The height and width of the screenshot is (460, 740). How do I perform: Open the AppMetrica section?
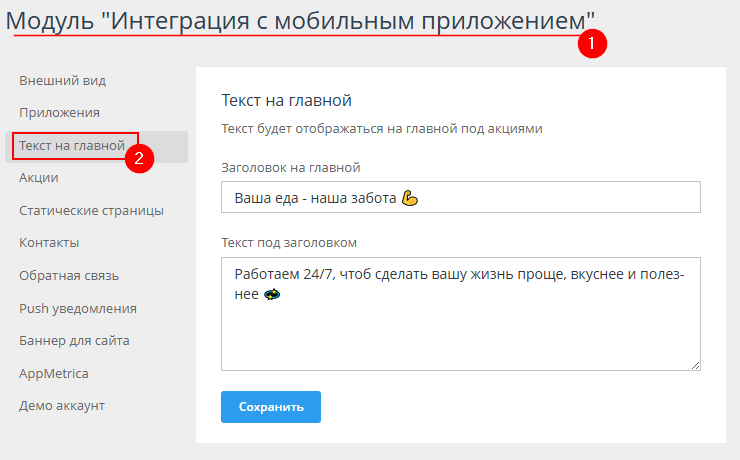click(54, 373)
